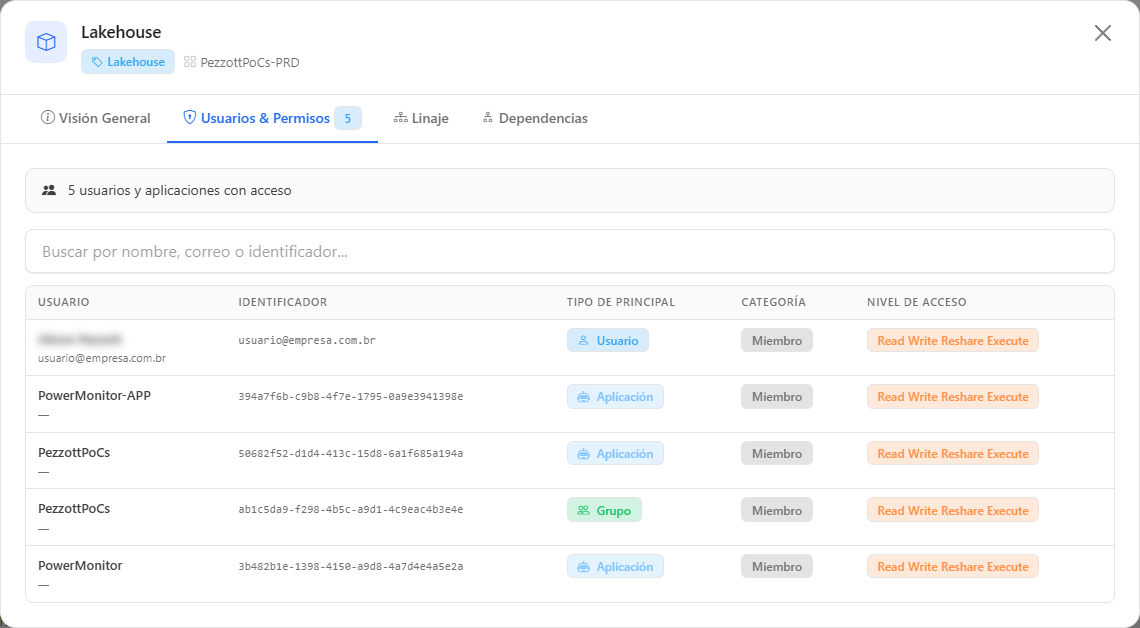Click access level badge in PowerMonitor-APP row
This screenshot has height=628, width=1140.
[952, 397]
